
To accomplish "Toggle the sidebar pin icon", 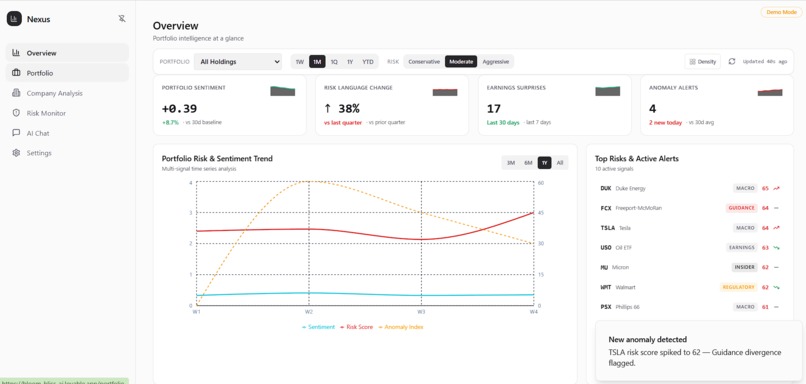I will click(122, 19).
